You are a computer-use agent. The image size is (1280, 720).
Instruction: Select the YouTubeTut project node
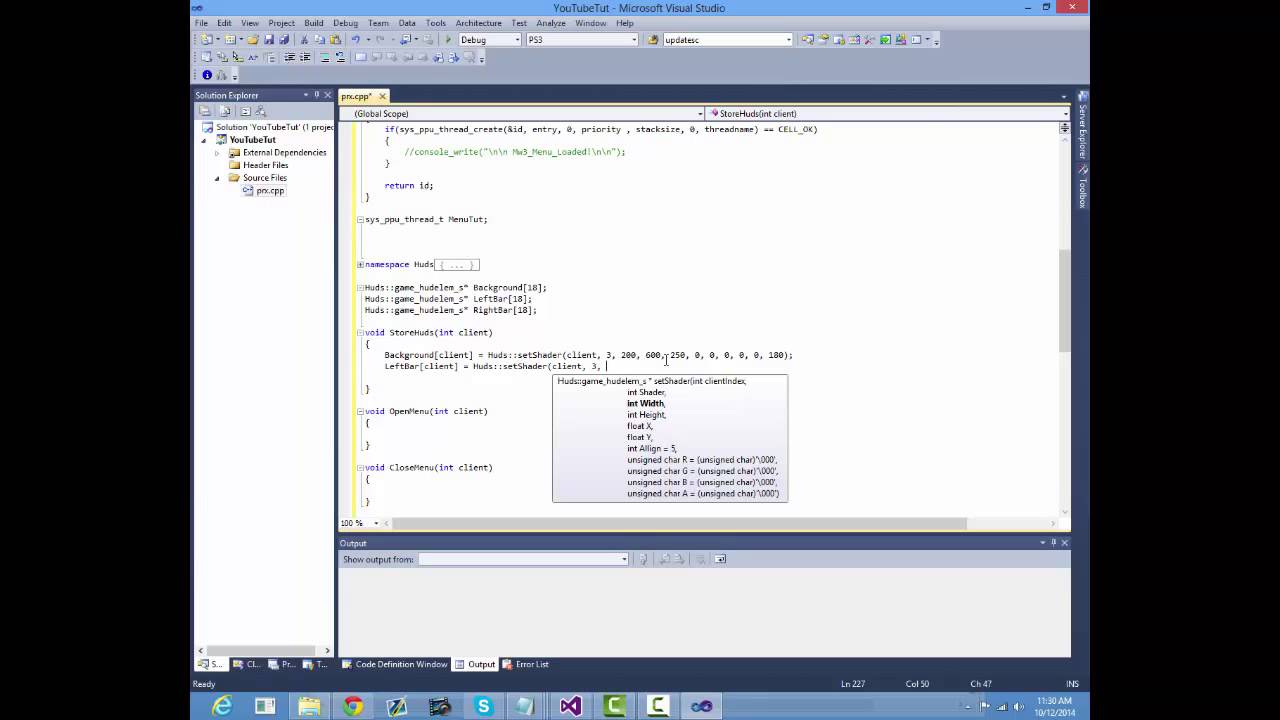coord(252,140)
